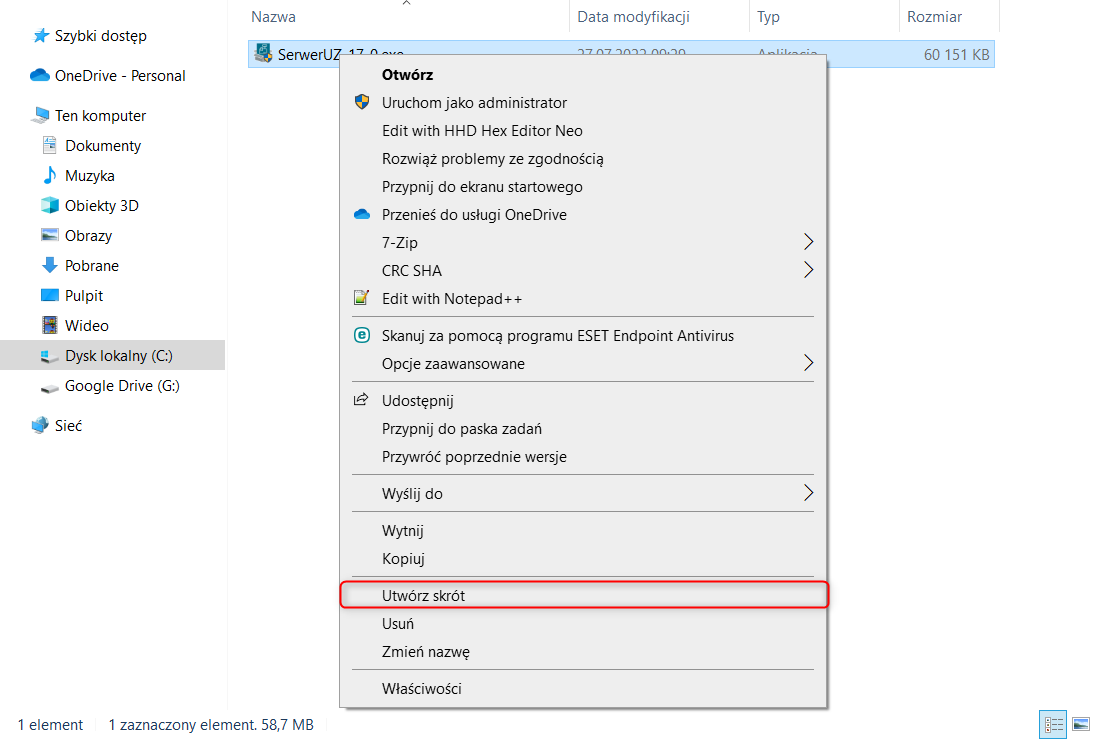The height and width of the screenshot is (739, 1100).
Task: Click the Pobrane download arrow icon
Action: pos(50,266)
